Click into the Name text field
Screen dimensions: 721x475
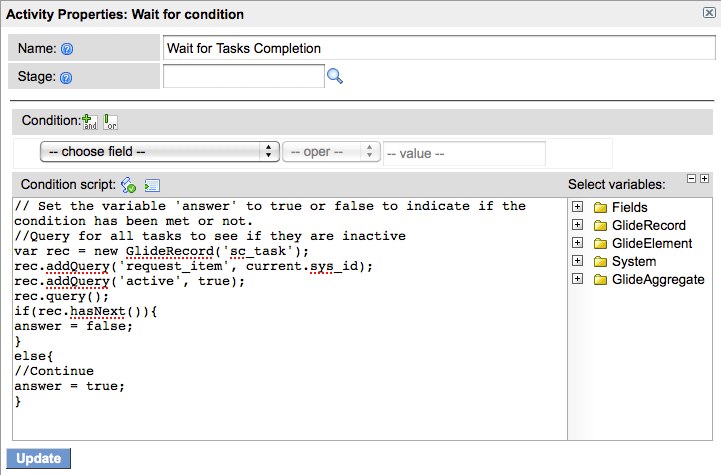[x=436, y=48]
